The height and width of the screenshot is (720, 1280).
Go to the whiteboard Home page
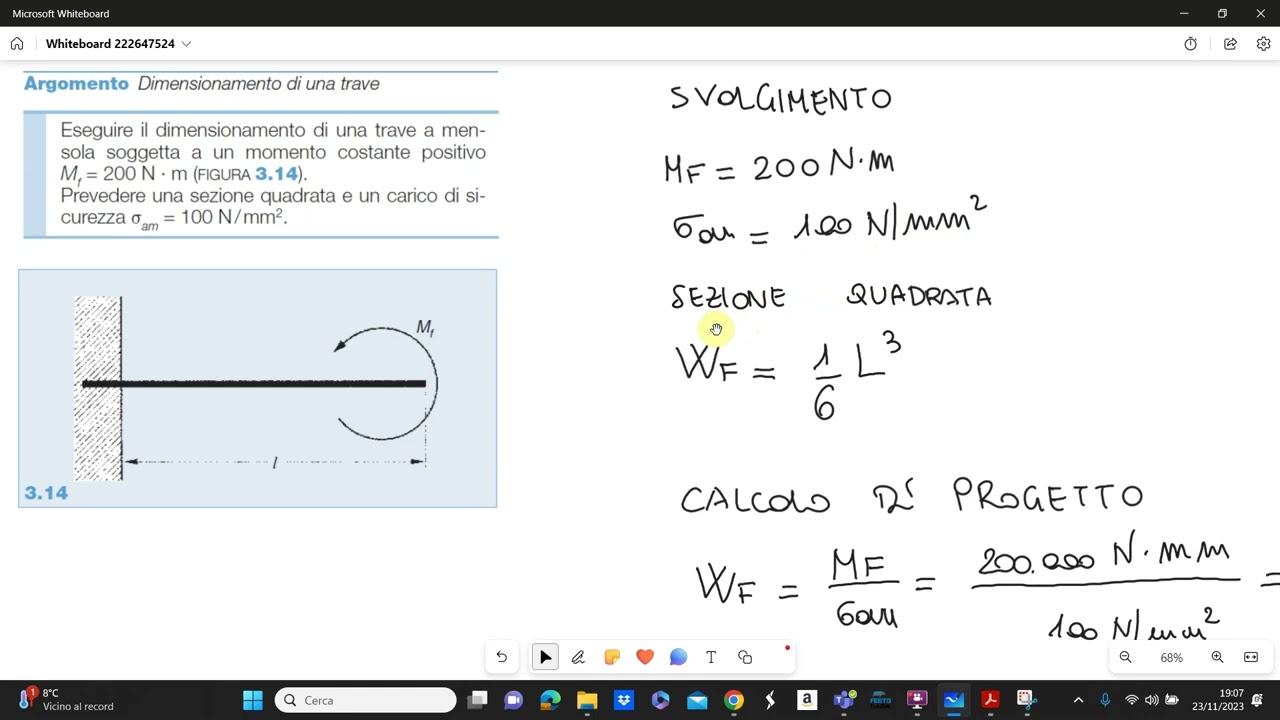click(x=17, y=44)
